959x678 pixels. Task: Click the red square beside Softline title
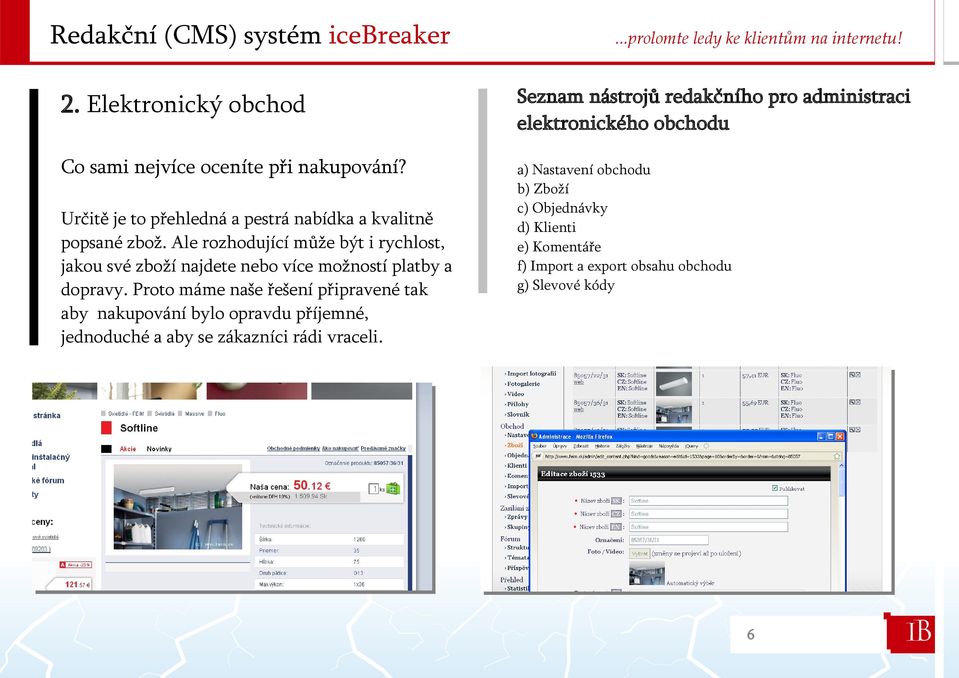click(106, 428)
